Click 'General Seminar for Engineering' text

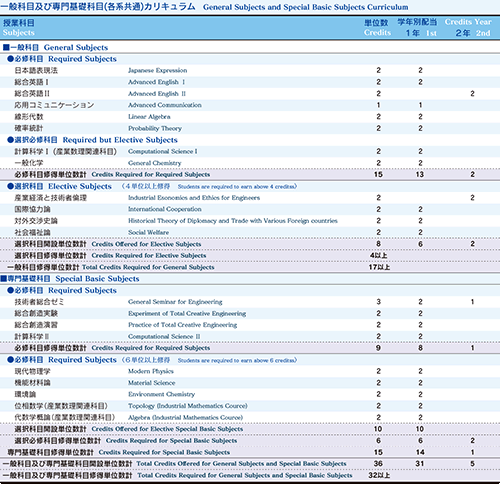click(x=175, y=302)
